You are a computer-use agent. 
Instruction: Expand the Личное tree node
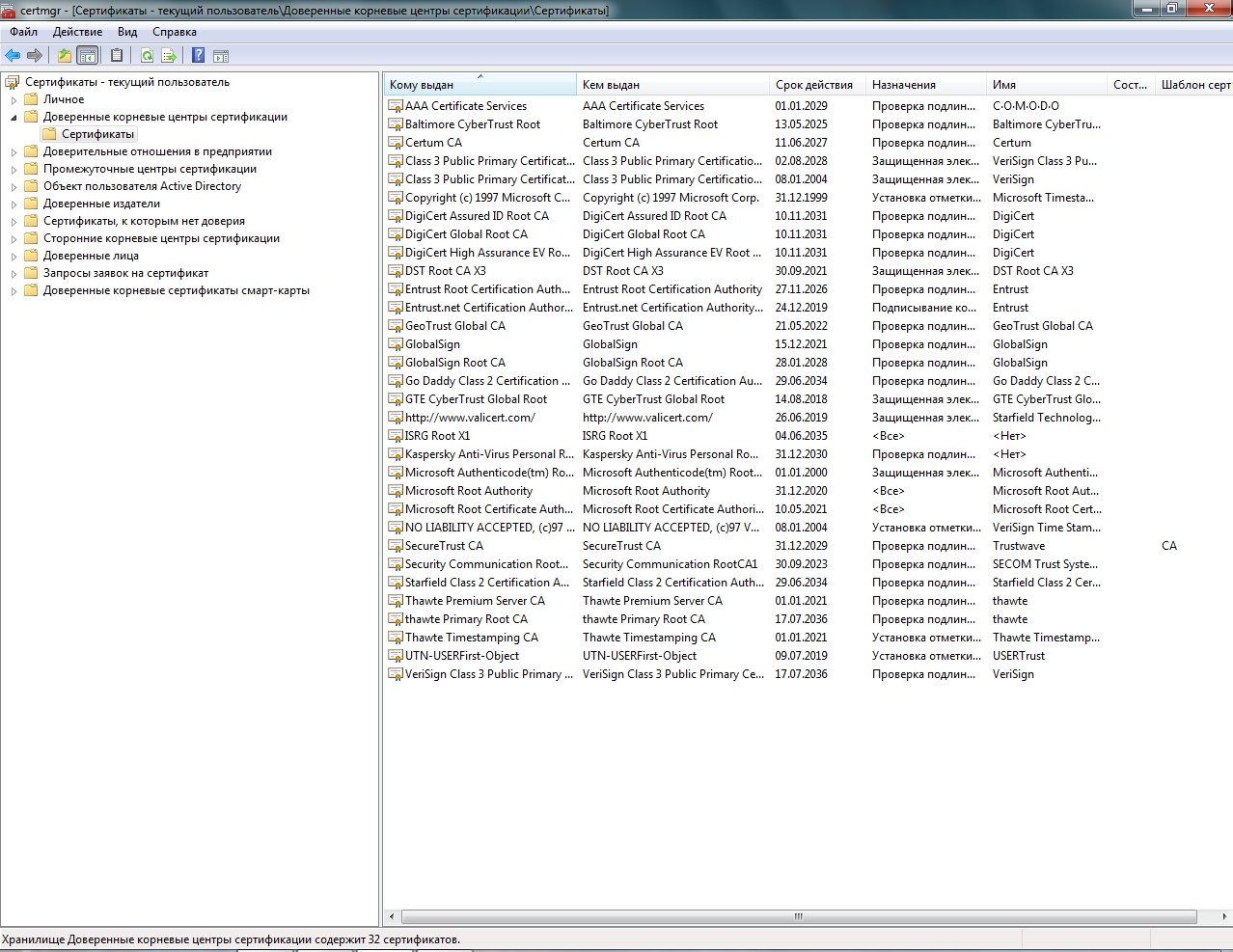pyautogui.click(x=14, y=100)
